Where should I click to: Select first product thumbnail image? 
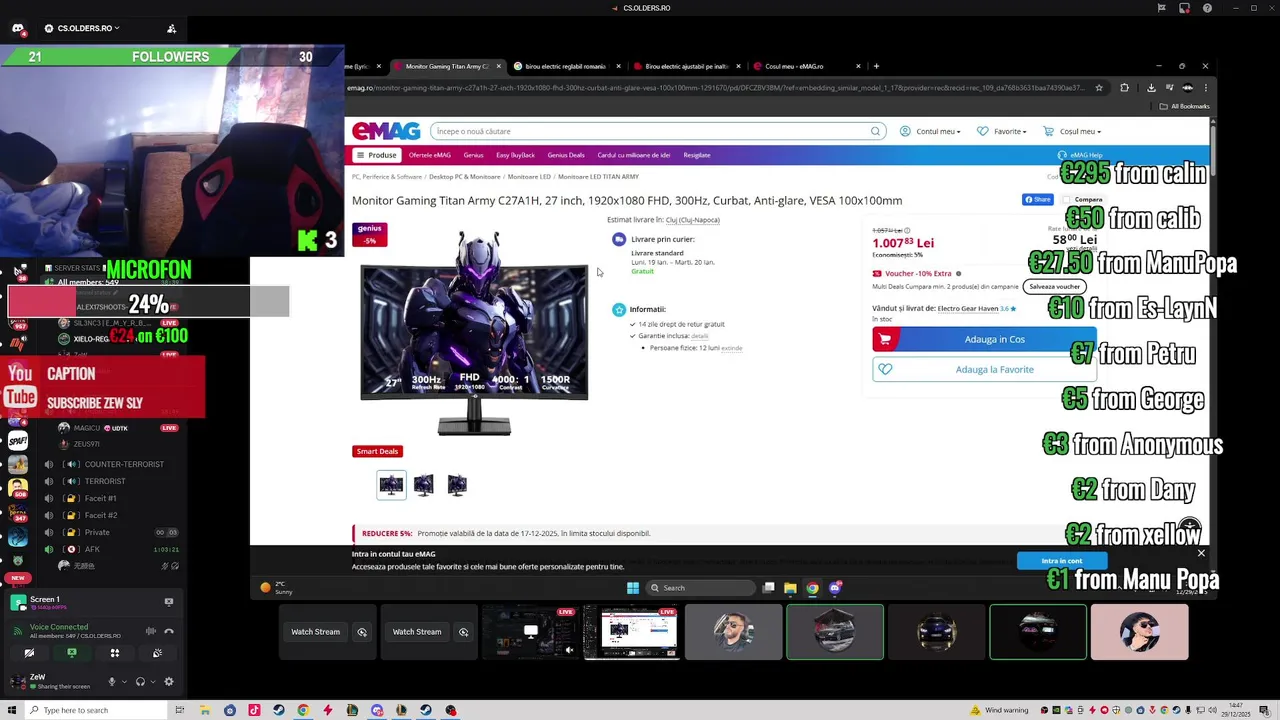(391, 485)
